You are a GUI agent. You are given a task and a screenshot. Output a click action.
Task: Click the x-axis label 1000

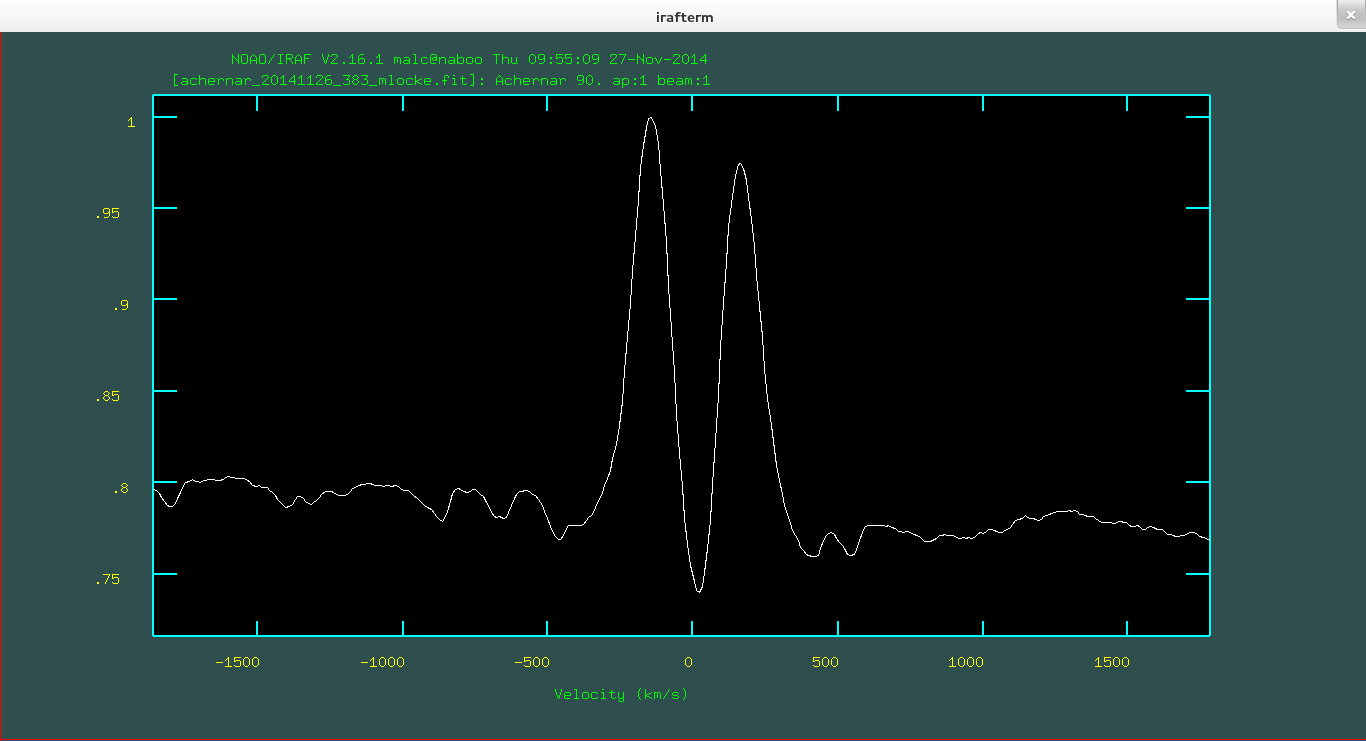point(966,662)
